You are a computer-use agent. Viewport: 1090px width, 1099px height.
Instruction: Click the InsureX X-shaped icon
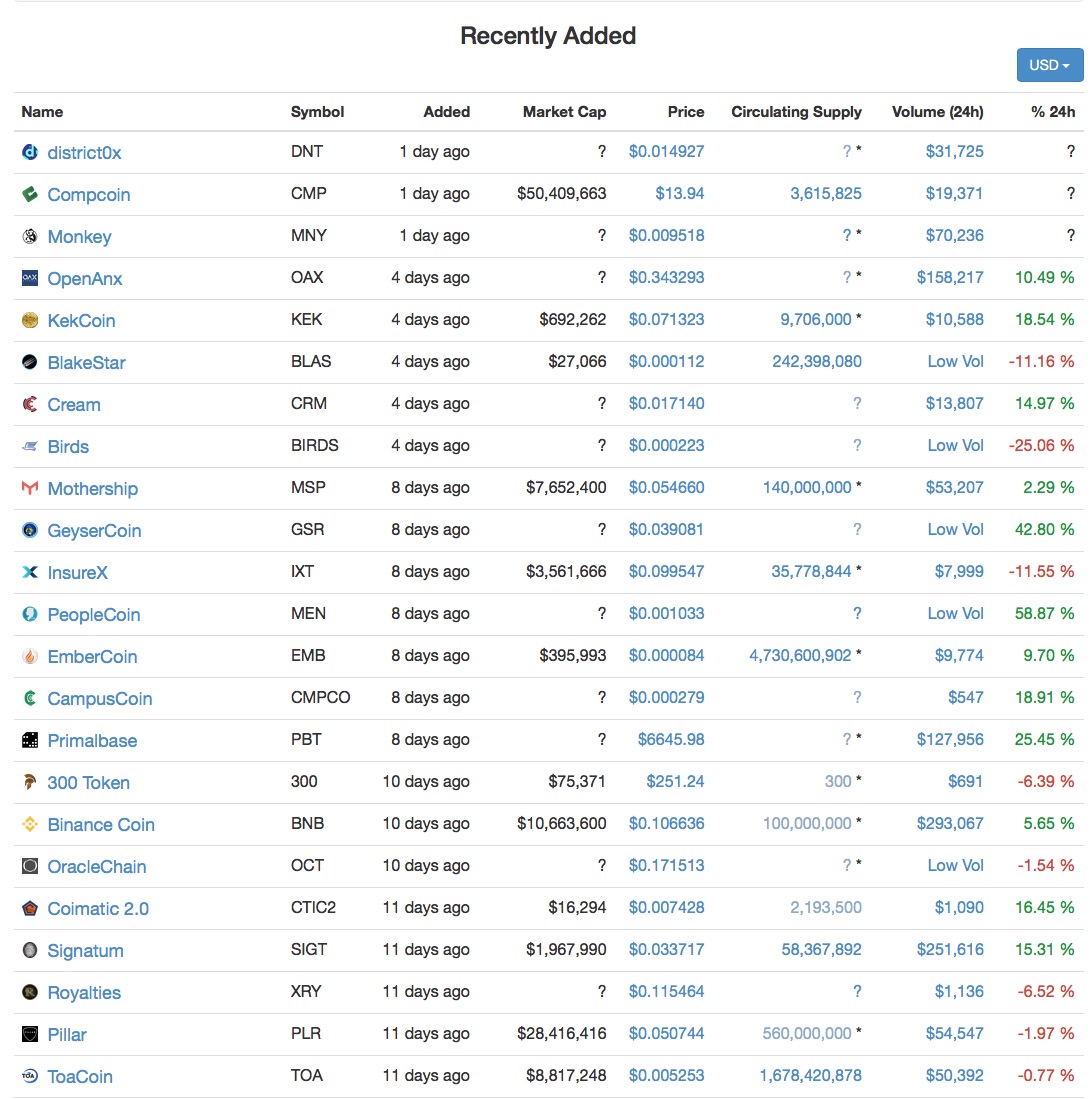pos(29,573)
